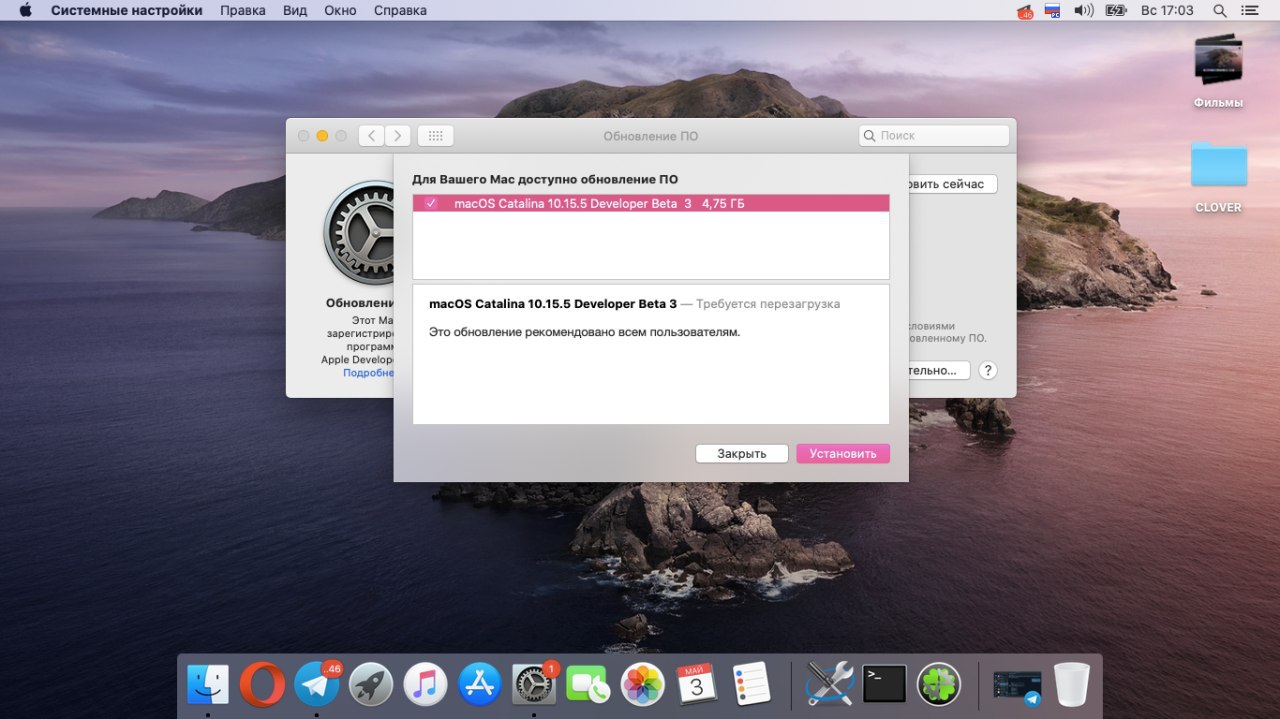Click Telegram status icon in menu bar
The image size is (1280, 719).
click(1024, 11)
